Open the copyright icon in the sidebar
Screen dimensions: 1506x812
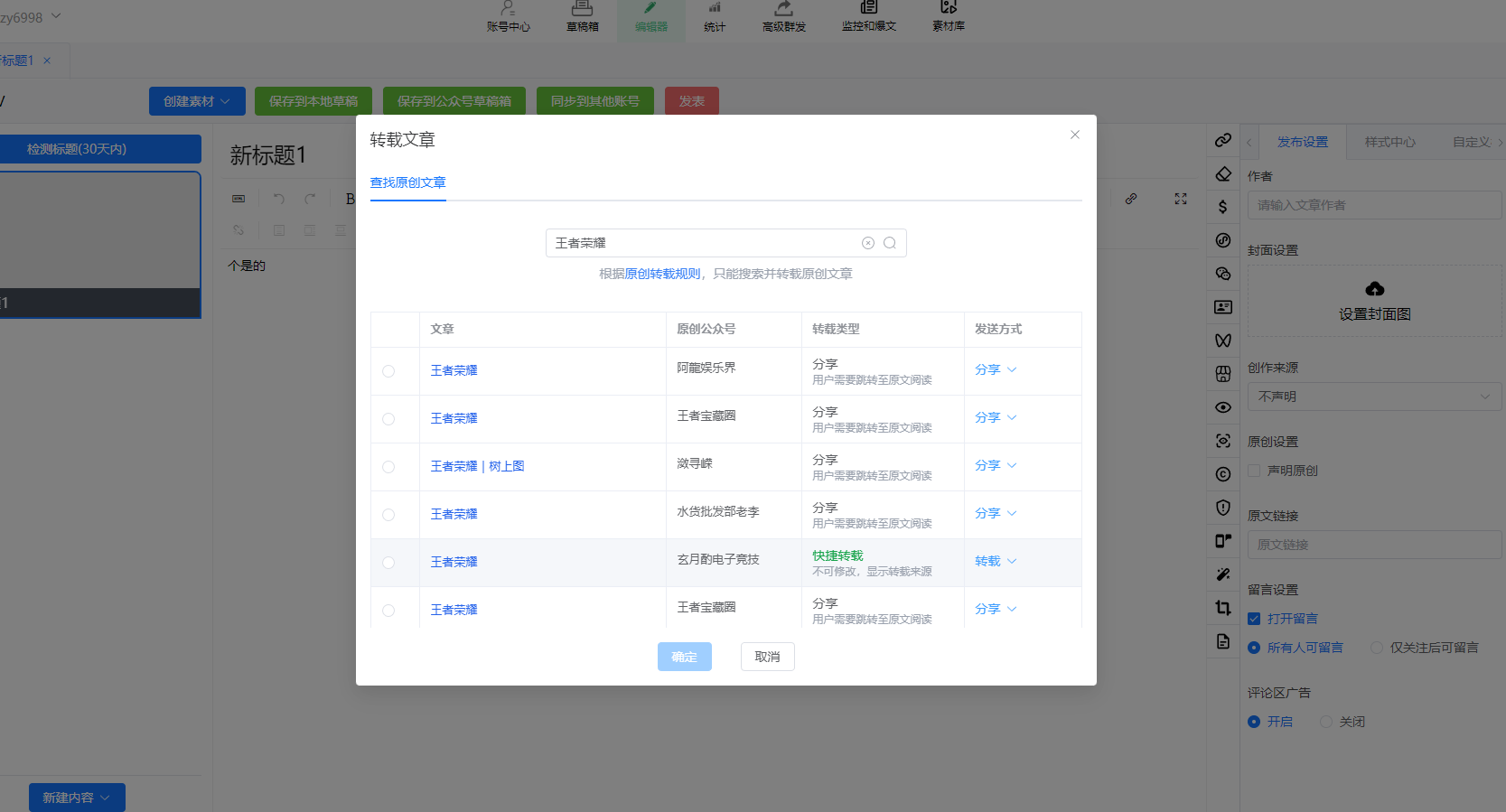pos(1223,474)
